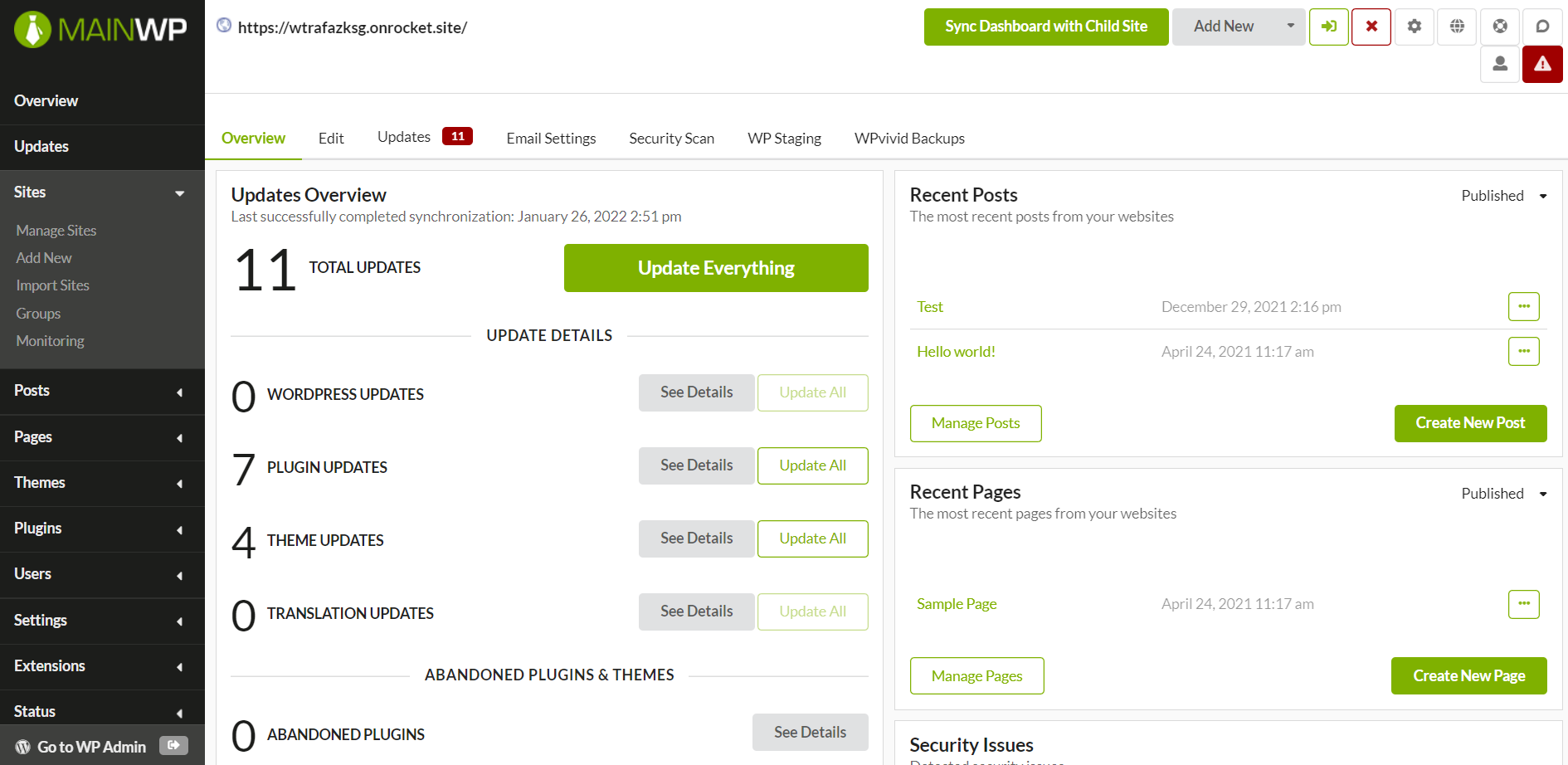Screen dimensions: 1568x765
Task: Open the WPvivid Backups tab
Action: (909, 138)
